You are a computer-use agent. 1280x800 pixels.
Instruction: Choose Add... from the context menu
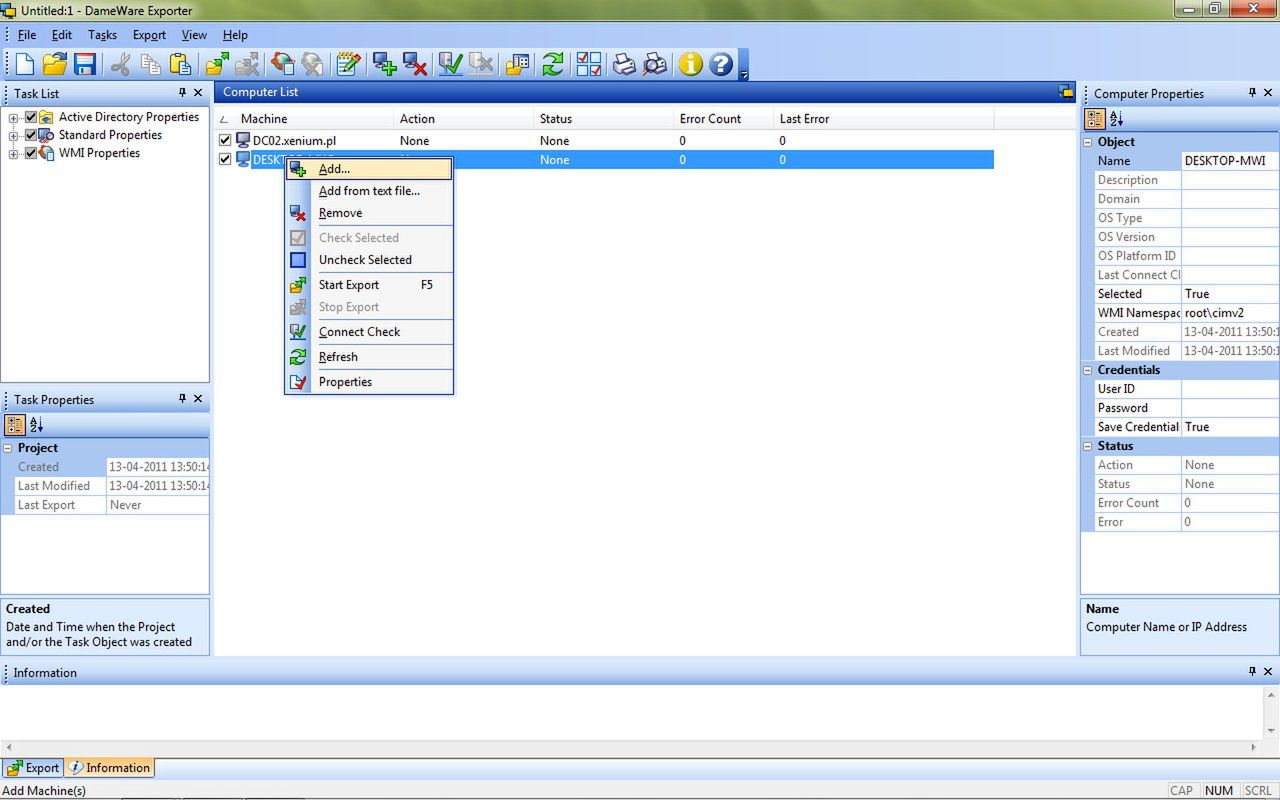369,169
